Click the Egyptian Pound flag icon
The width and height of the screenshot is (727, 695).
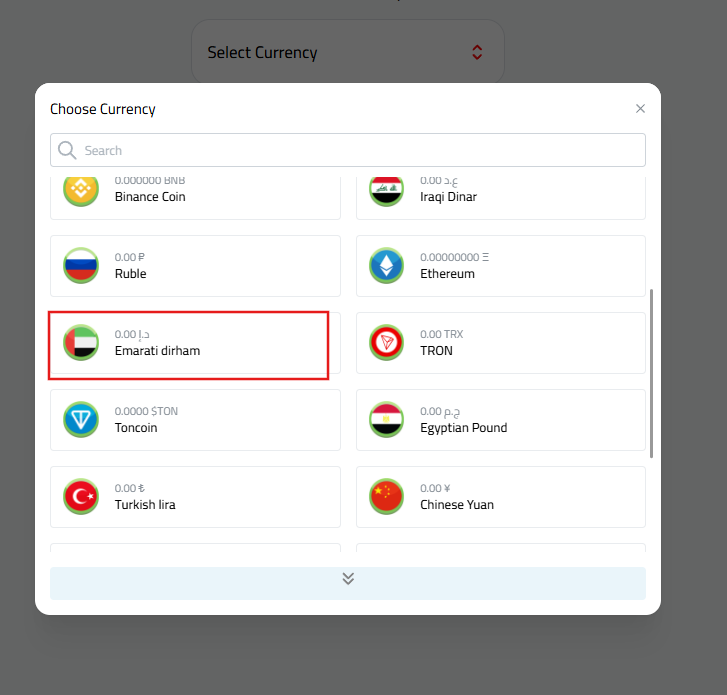(386, 419)
